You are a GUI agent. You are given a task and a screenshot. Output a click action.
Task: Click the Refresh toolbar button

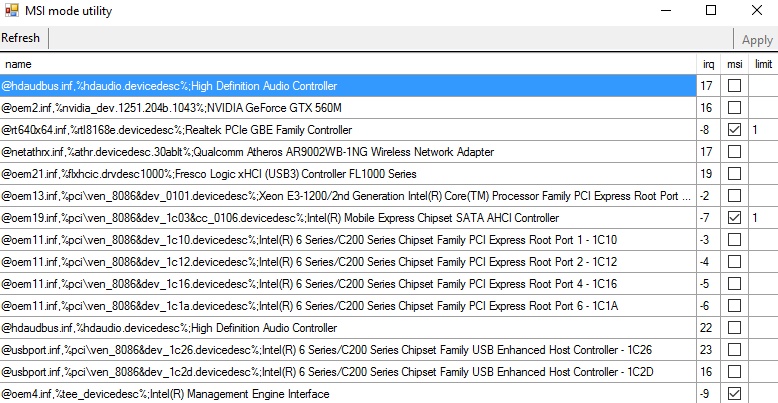(21, 39)
